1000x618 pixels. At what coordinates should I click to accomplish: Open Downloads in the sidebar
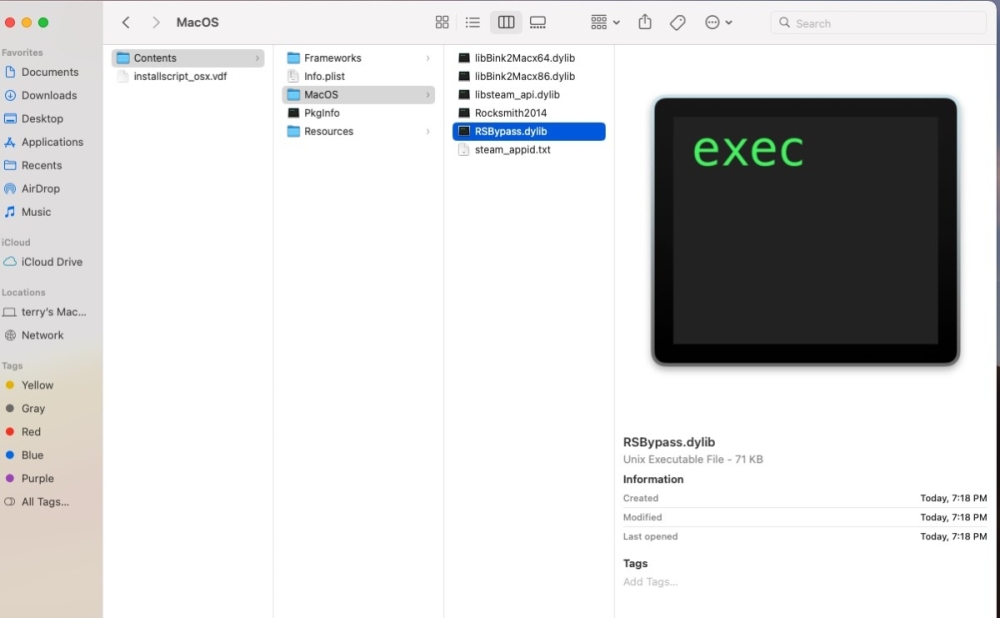pyautogui.click(x=49, y=95)
